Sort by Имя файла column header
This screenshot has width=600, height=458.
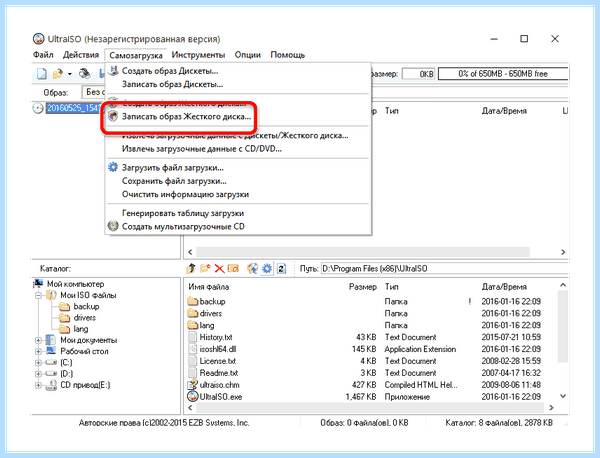(x=209, y=287)
